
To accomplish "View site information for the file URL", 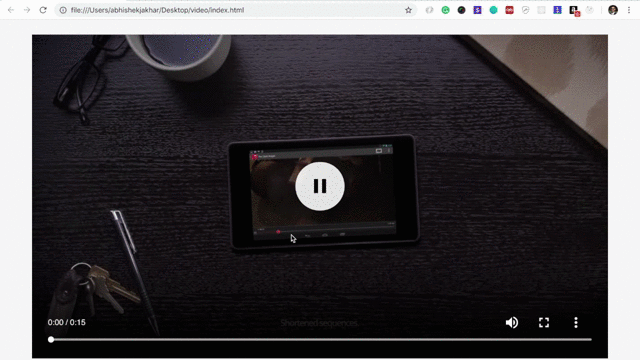I will click(x=63, y=10).
